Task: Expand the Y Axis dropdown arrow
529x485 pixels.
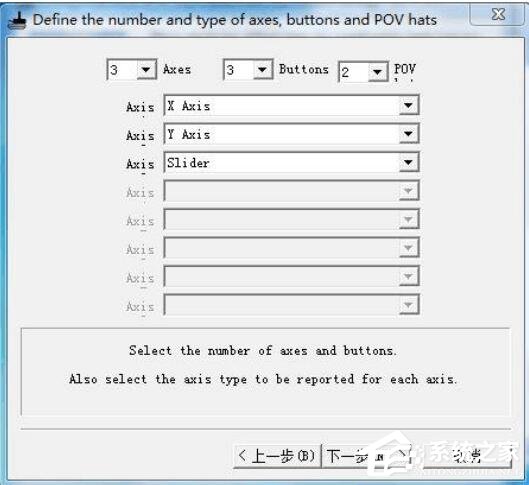Action: (x=408, y=134)
